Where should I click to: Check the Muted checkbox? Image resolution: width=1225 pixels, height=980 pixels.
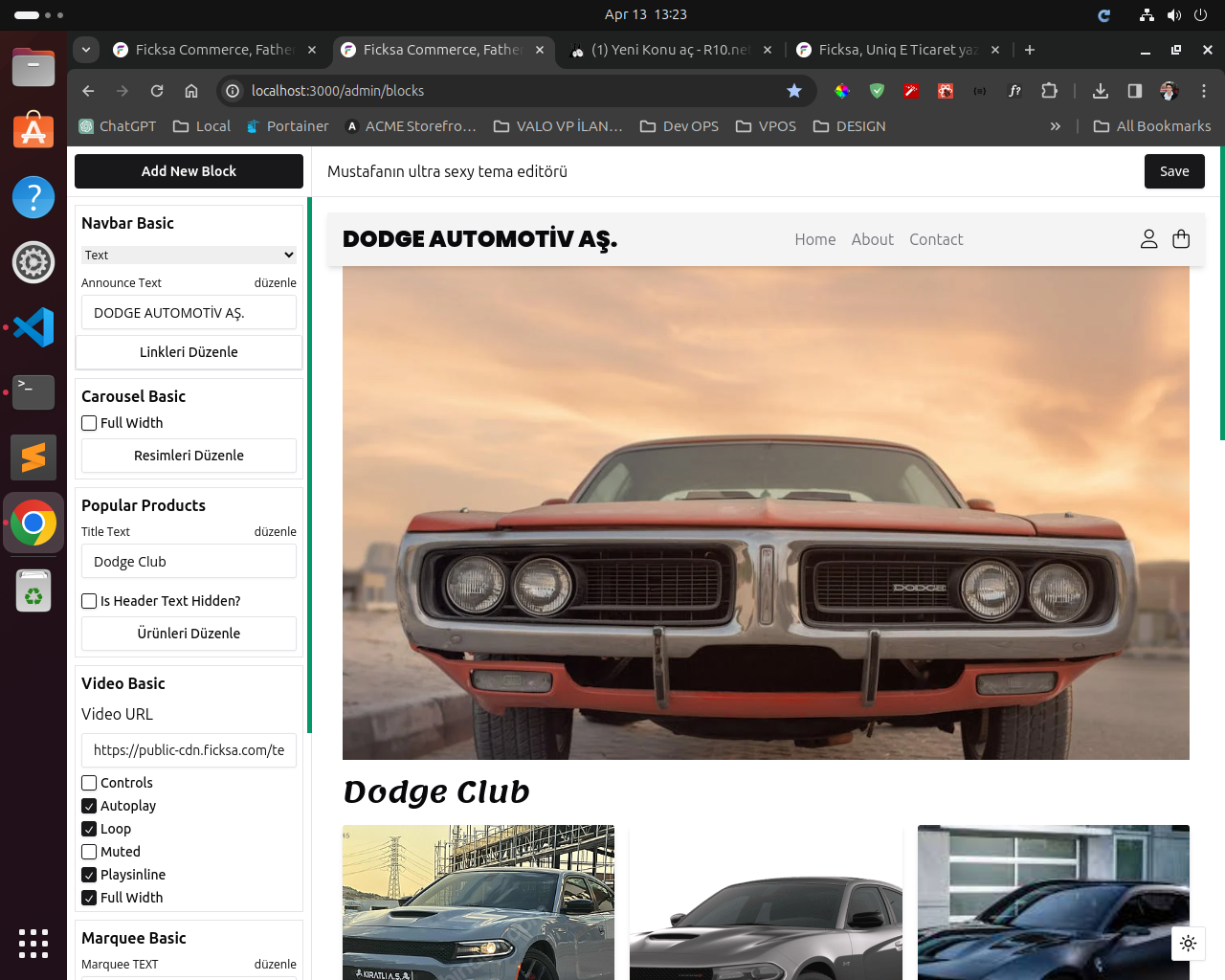[89, 852]
